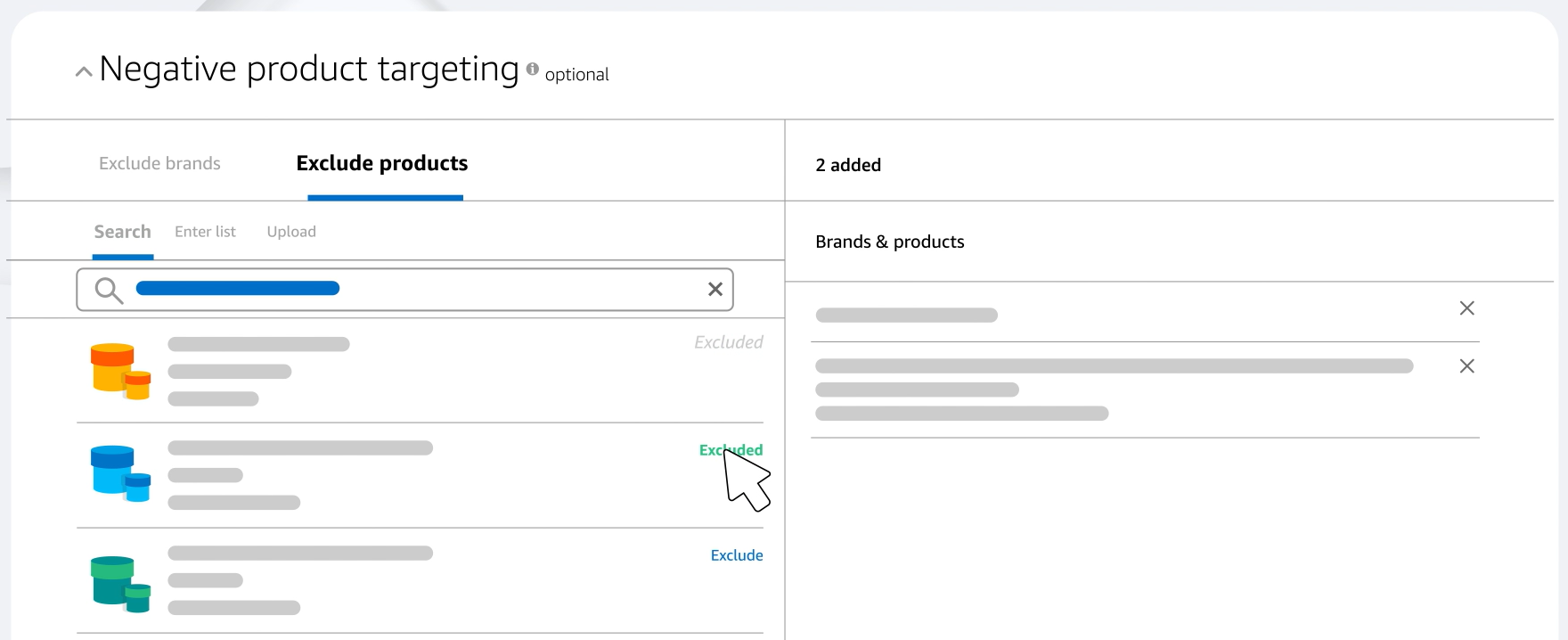Click the green product jar thumbnail
The height and width of the screenshot is (640, 1568).
(x=120, y=585)
